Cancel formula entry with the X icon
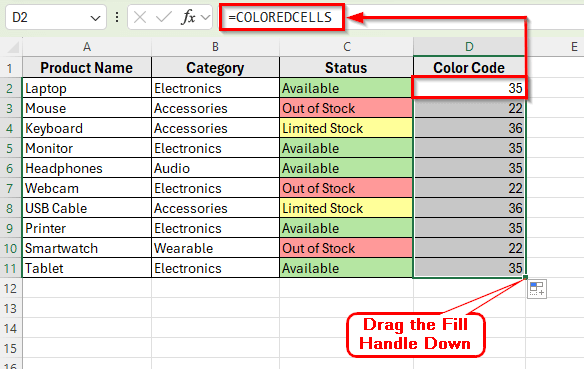This screenshot has width=584, height=369. (140, 17)
